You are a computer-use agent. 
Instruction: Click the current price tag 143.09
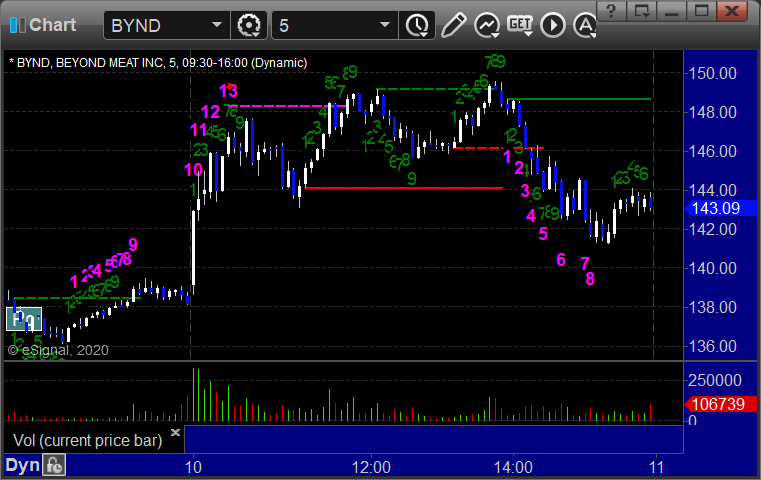[720, 208]
